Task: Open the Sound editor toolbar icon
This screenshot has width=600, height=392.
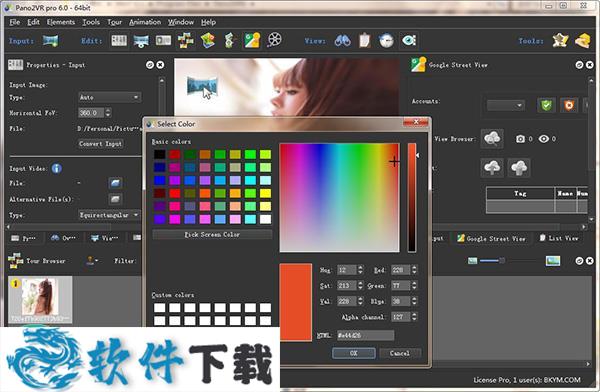Action: coord(229,40)
